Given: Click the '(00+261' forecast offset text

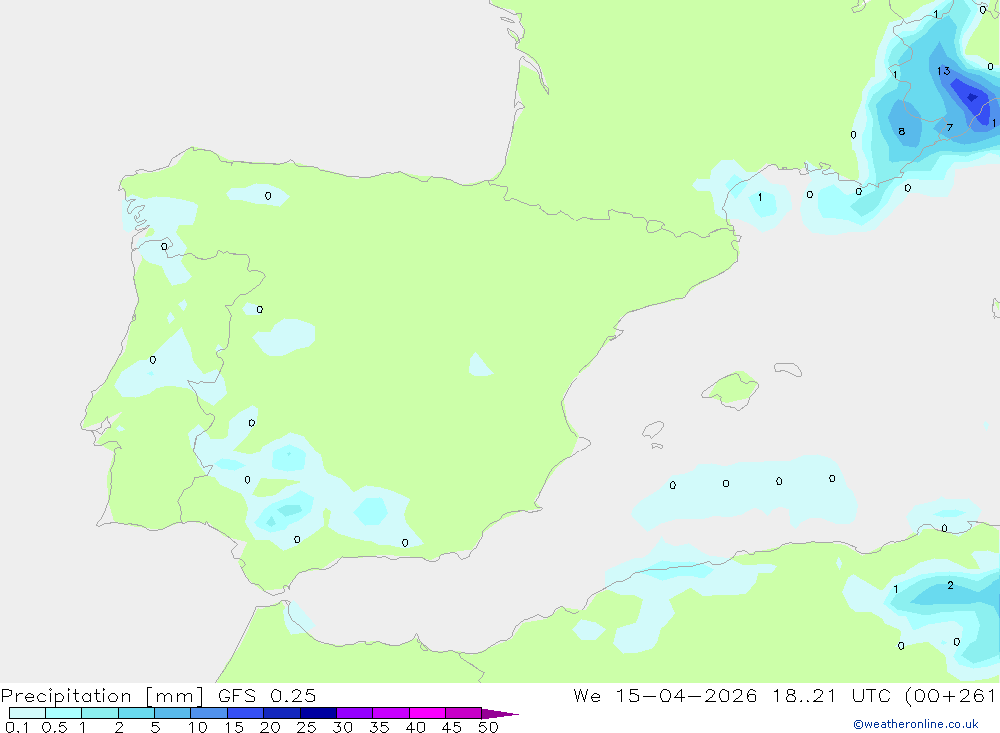Looking at the screenshot, I should [x=951, y=695].
